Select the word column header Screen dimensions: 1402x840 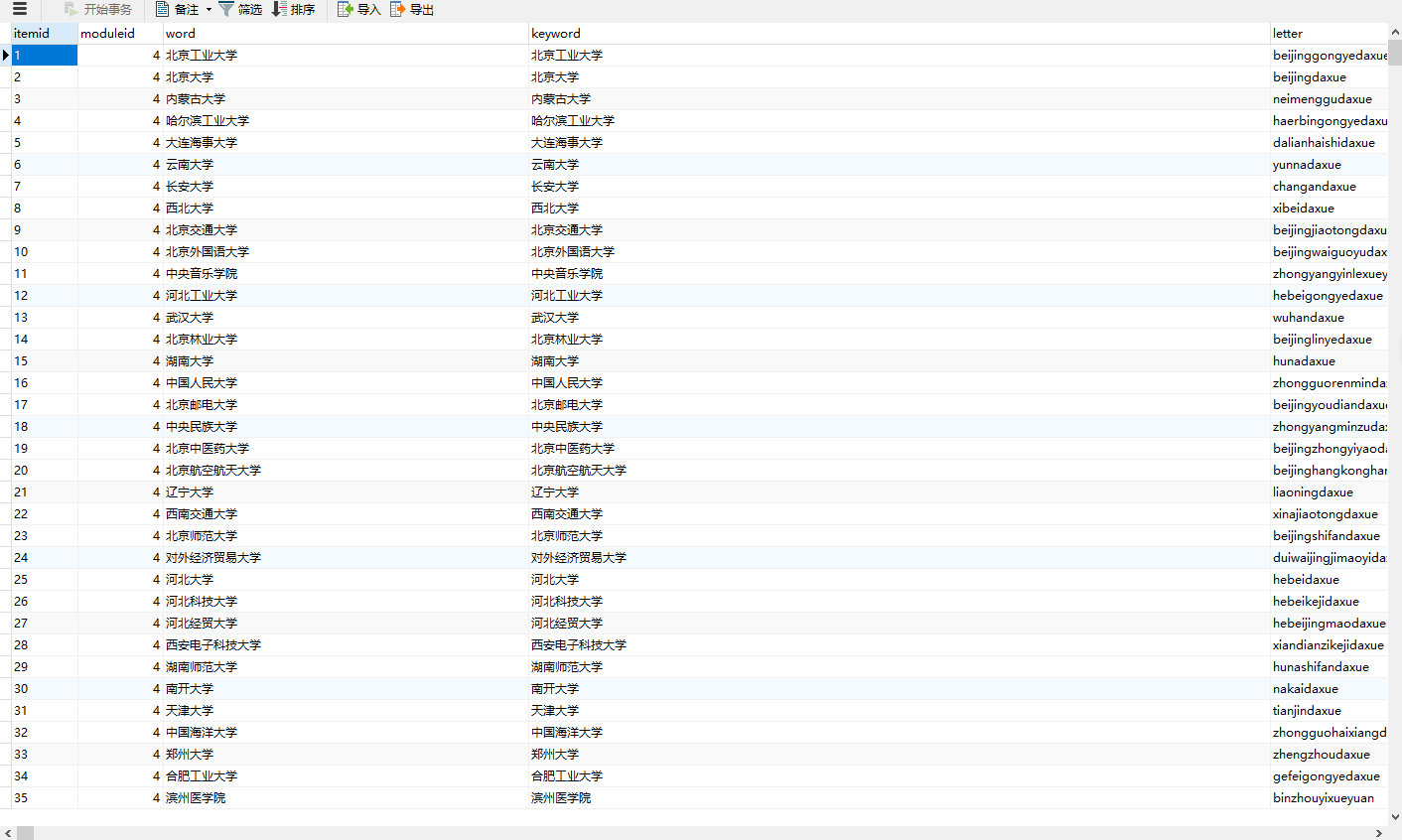click(x=346, y=33)
